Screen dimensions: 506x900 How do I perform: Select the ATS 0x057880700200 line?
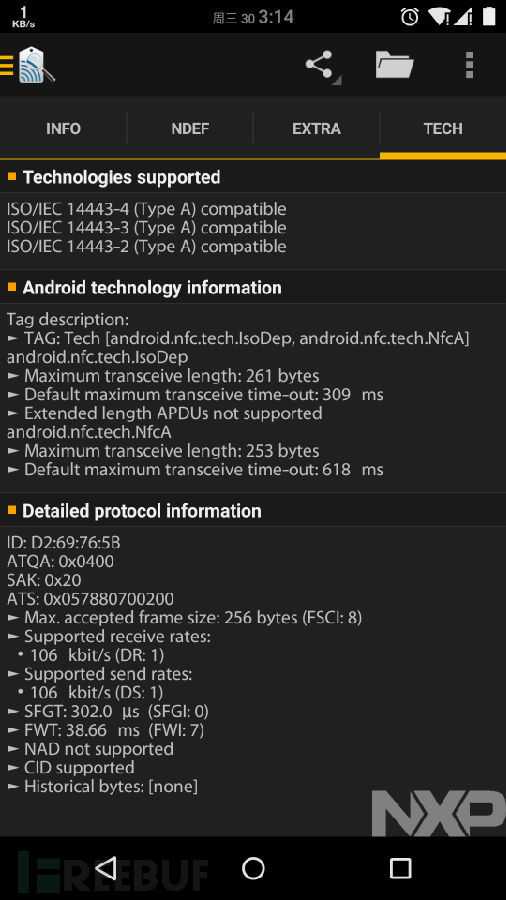click(x=90, y=599)
